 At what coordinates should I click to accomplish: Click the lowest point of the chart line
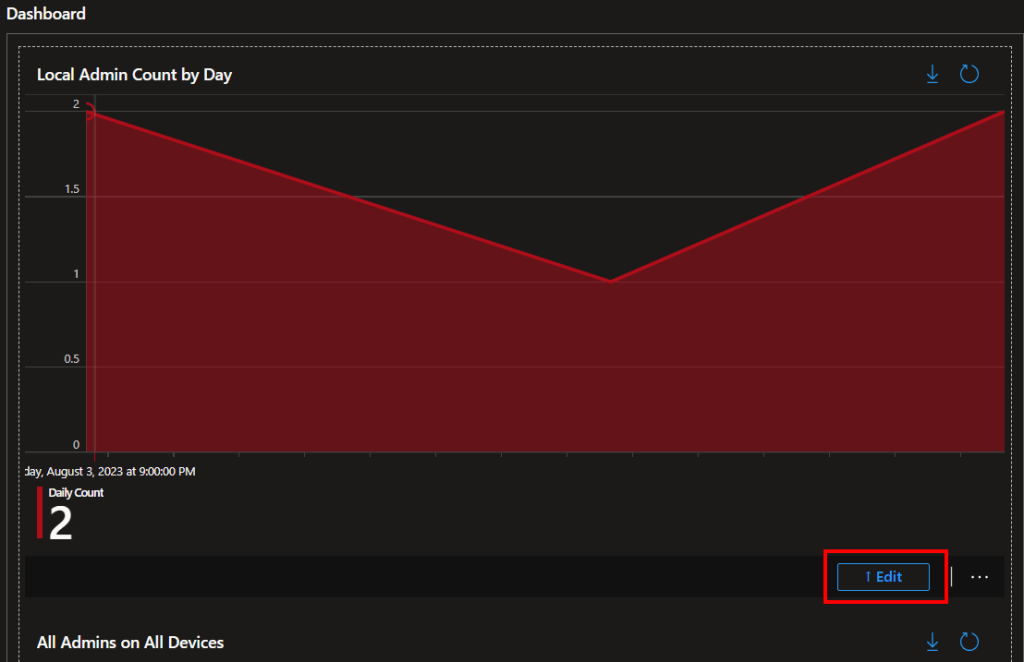pos(609,281)
